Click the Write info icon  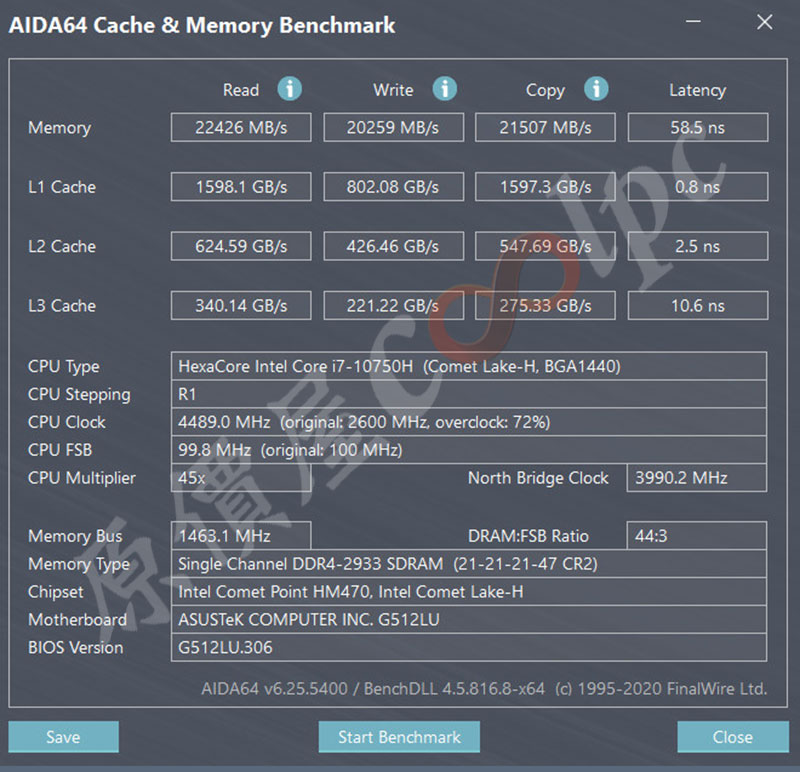tap(444, 89)
